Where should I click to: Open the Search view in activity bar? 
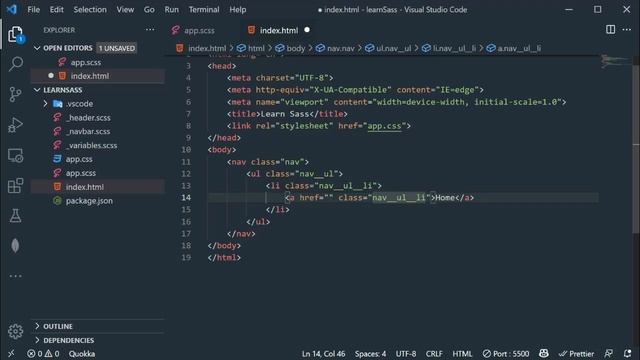pos(16,64)
